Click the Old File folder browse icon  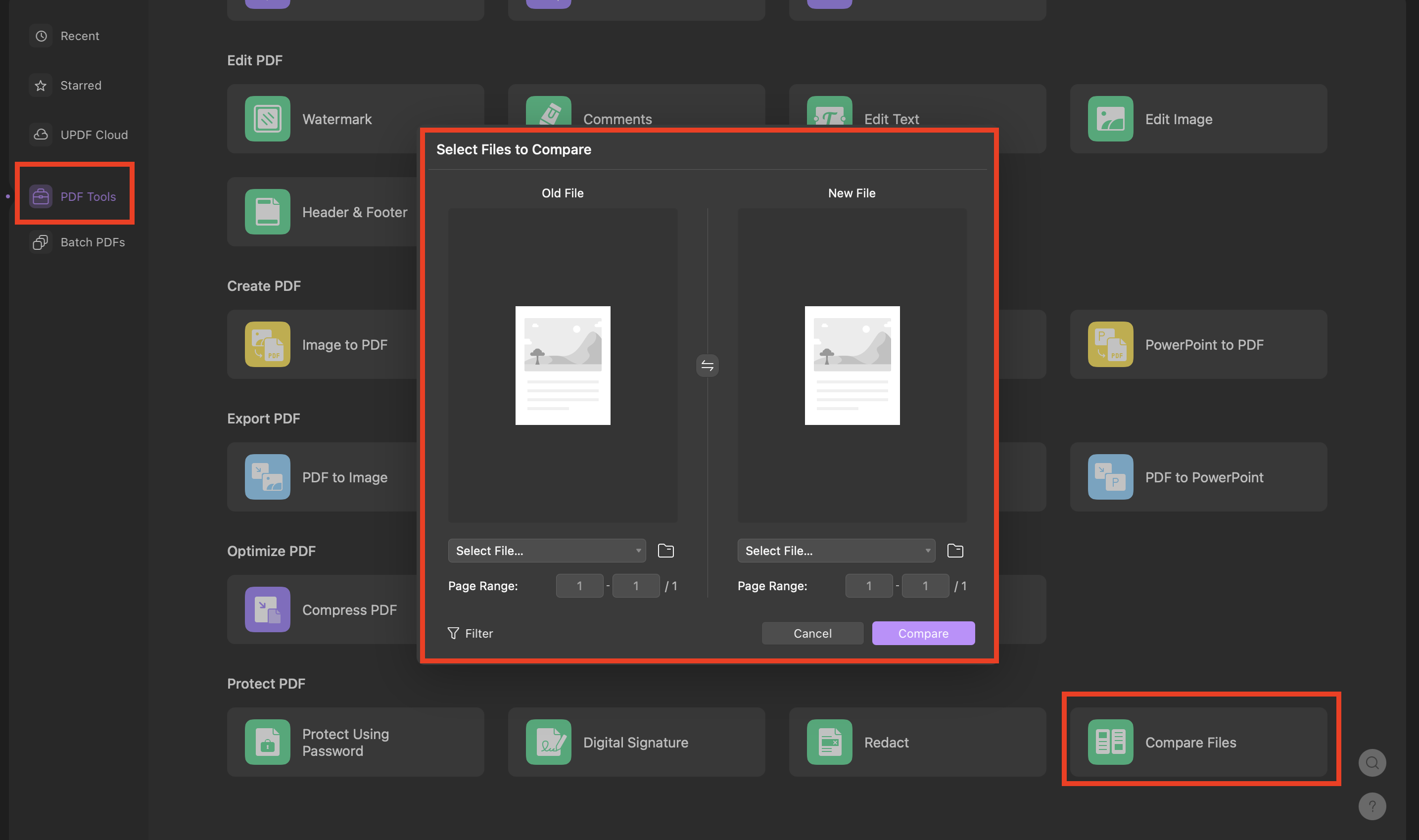(x=665, y=551)
